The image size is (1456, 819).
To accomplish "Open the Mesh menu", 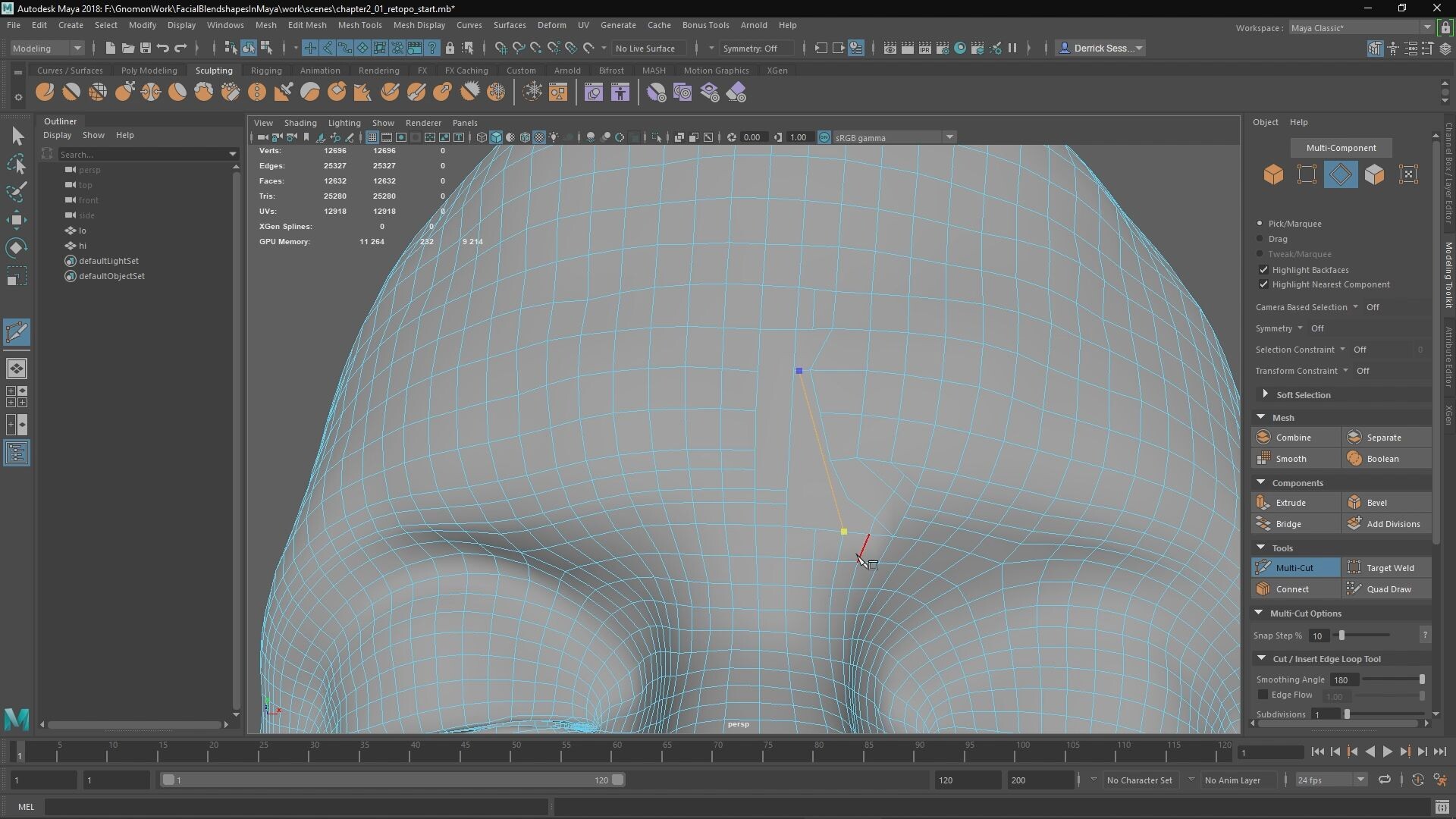I will click(266, 24).
